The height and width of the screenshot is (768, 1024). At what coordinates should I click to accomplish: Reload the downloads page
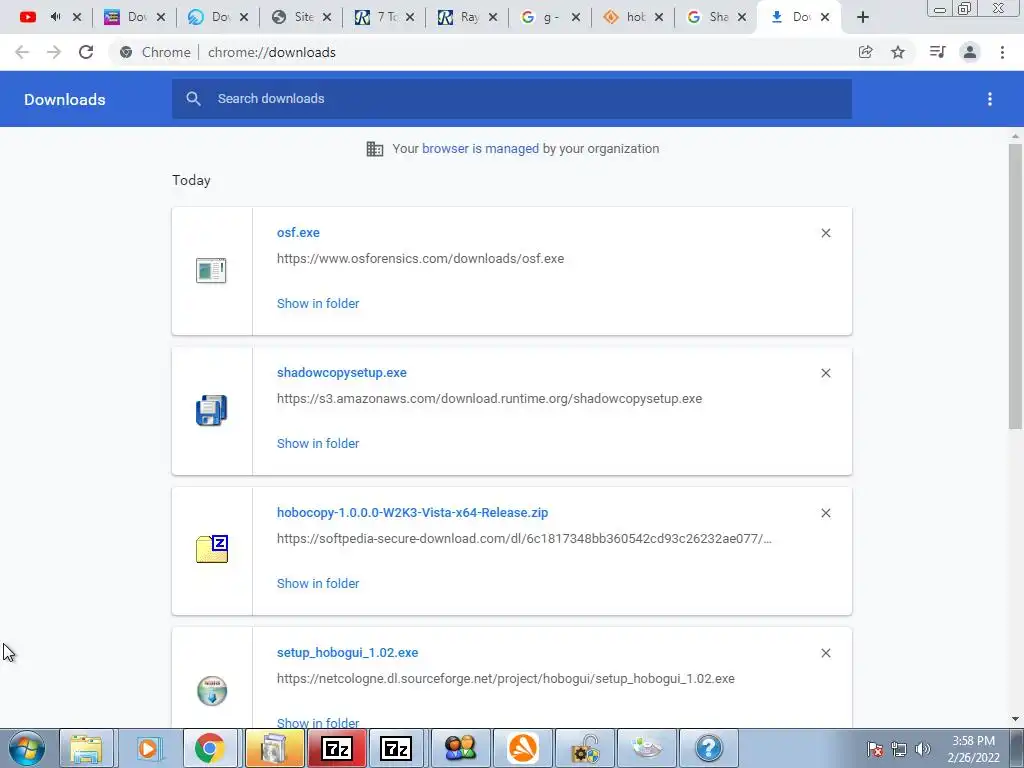(86, 52)
